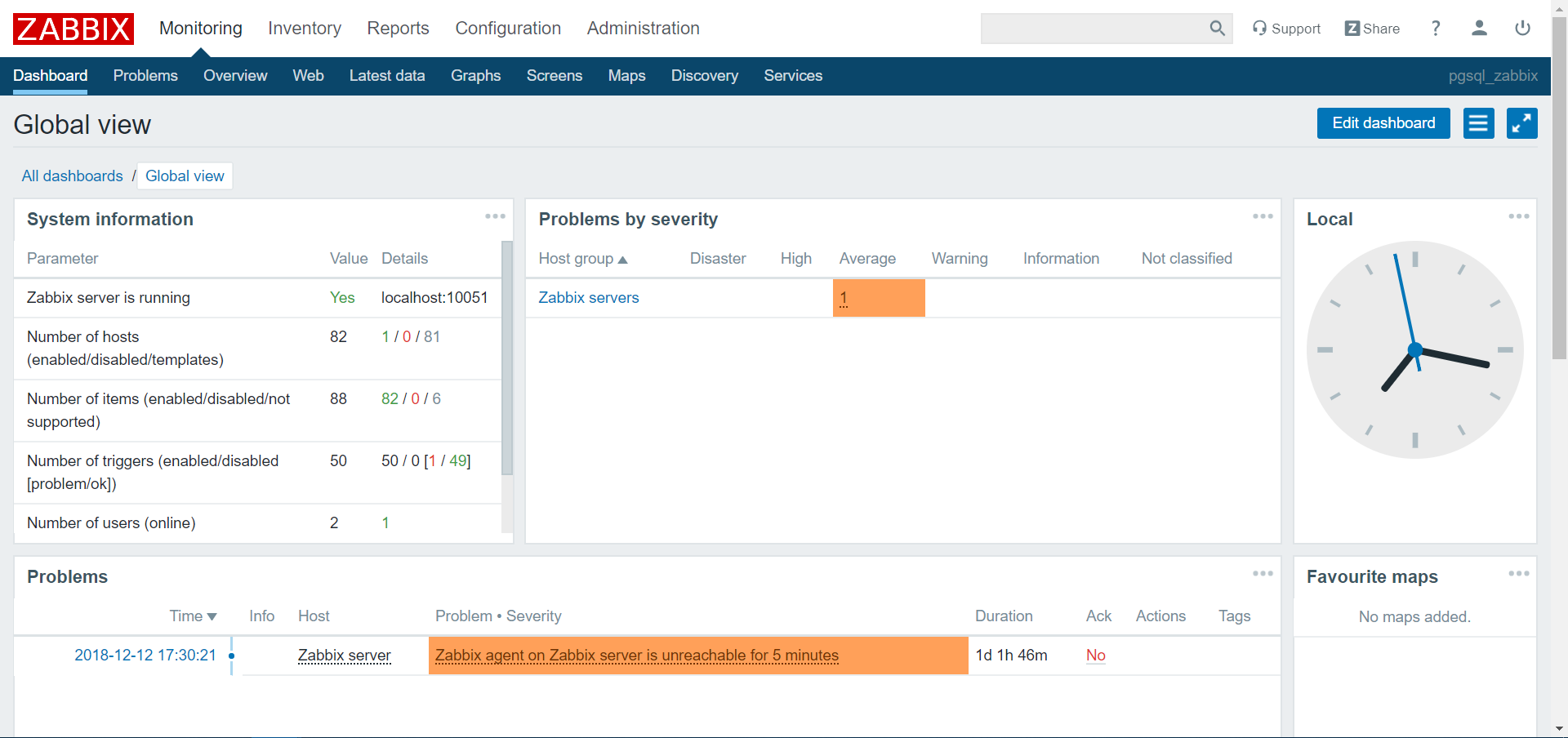Open Local clock widget options menu
The height and width of the screenshot is (738, 1568).
tap(1518, 216)
